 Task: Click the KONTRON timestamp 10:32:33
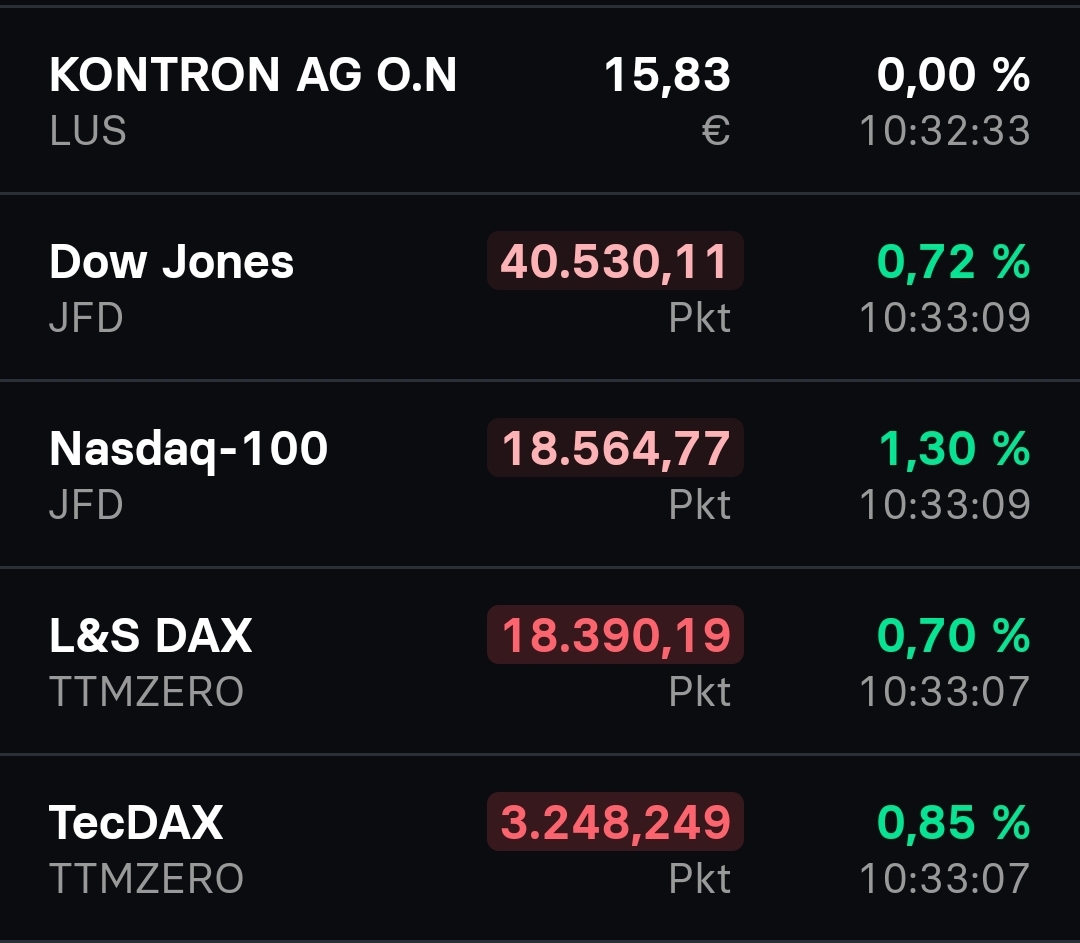[945, 131]
